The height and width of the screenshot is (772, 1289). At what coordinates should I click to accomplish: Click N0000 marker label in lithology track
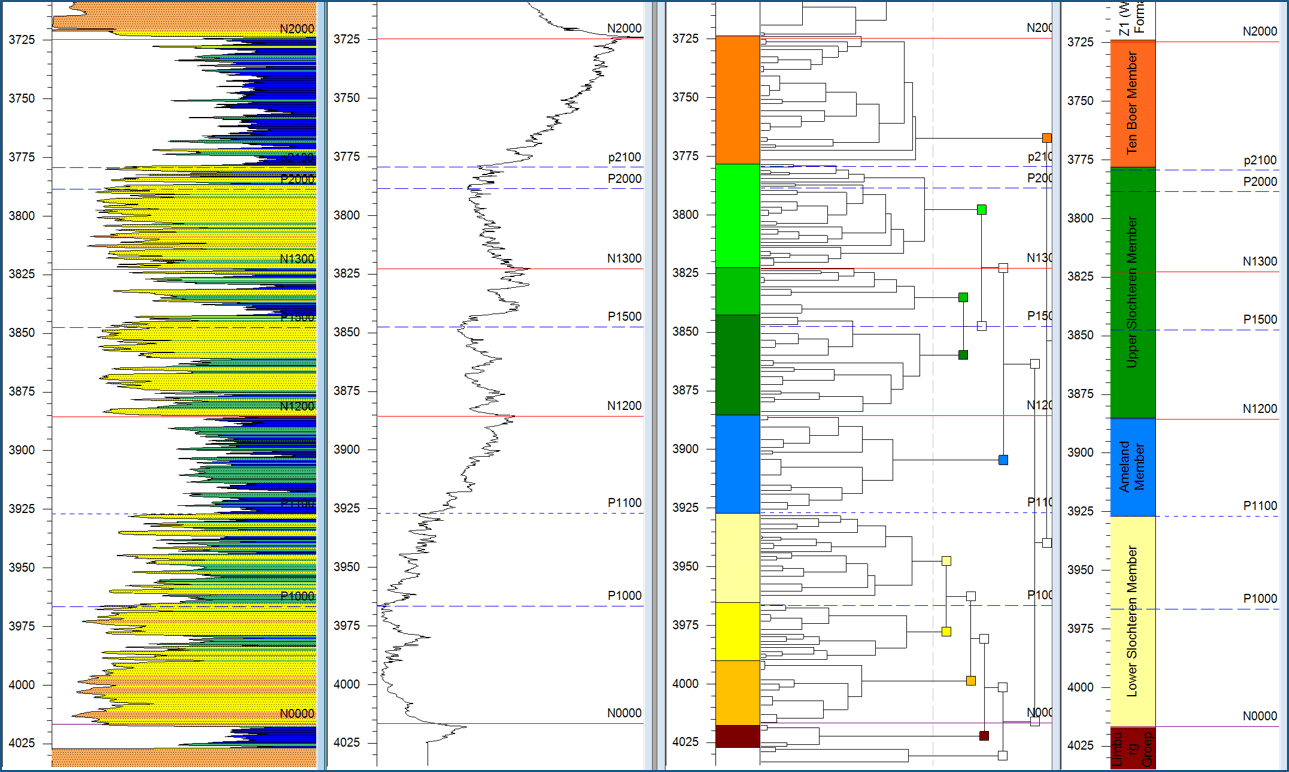pos(297,714)
